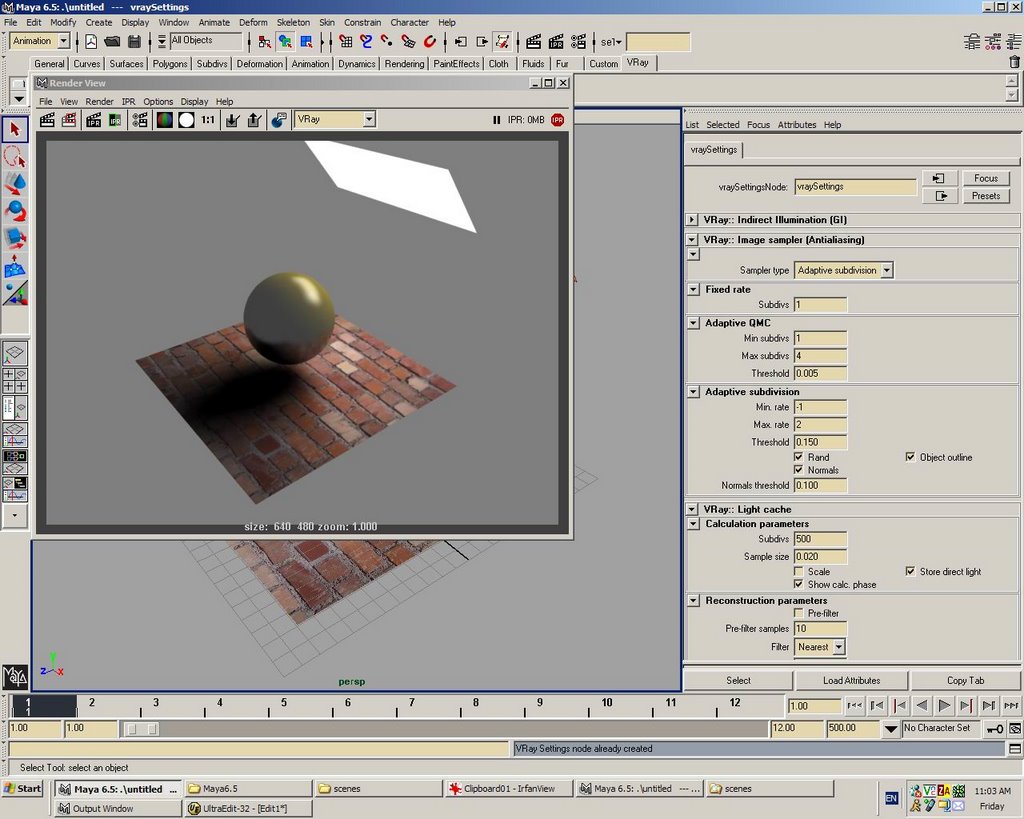The image size is (1024, 819).
Task: Click frame 6 on the time slider
Action: [347, 705]
